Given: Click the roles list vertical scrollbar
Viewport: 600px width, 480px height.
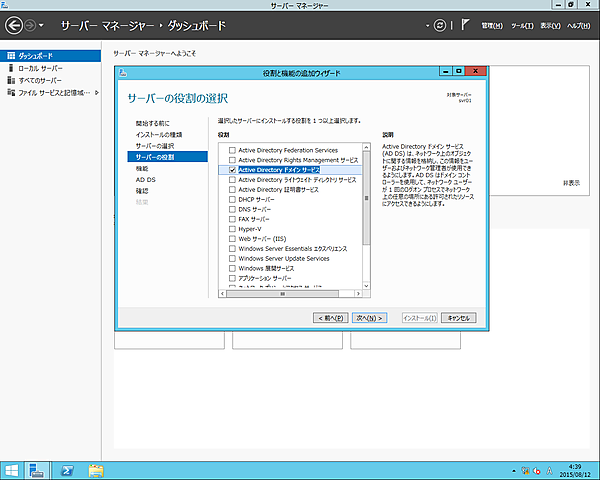Looking at the screenshot, I should click(366, 200).
